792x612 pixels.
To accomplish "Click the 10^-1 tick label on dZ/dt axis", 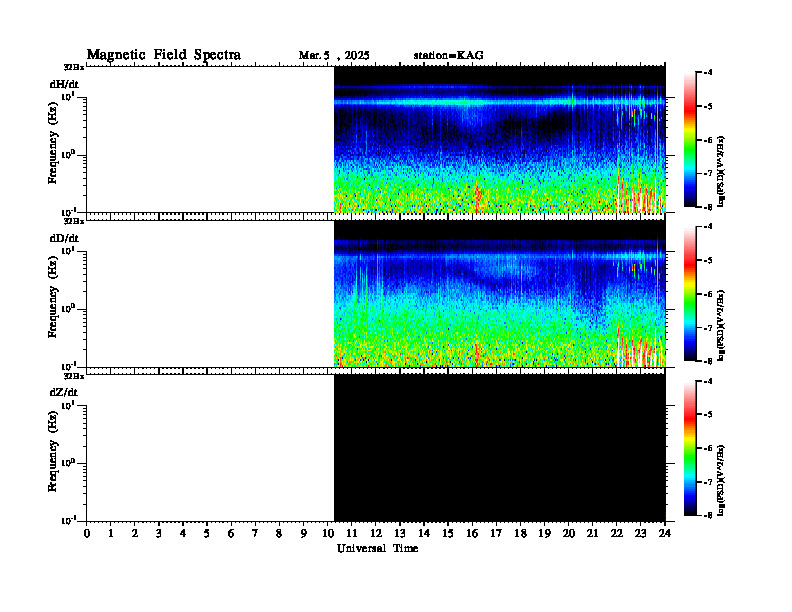I will tap(68, 520).
